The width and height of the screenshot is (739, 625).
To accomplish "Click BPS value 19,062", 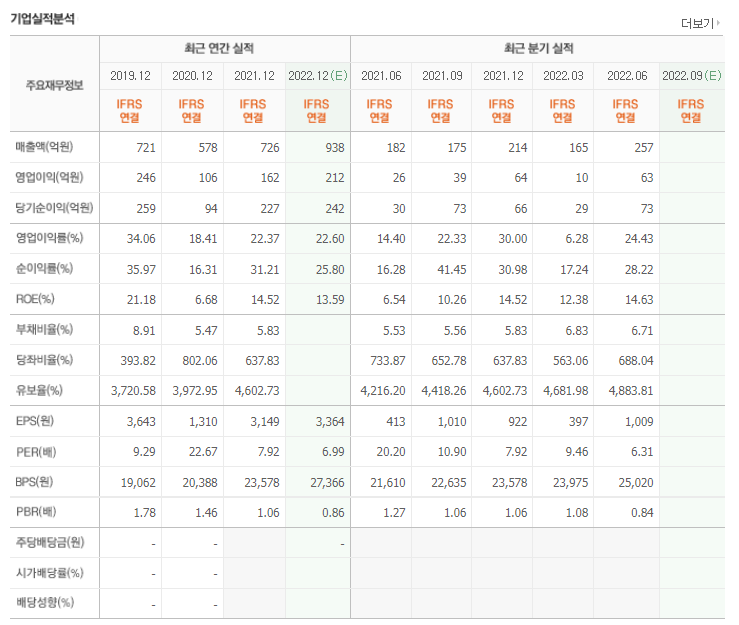I will [138, 483].
